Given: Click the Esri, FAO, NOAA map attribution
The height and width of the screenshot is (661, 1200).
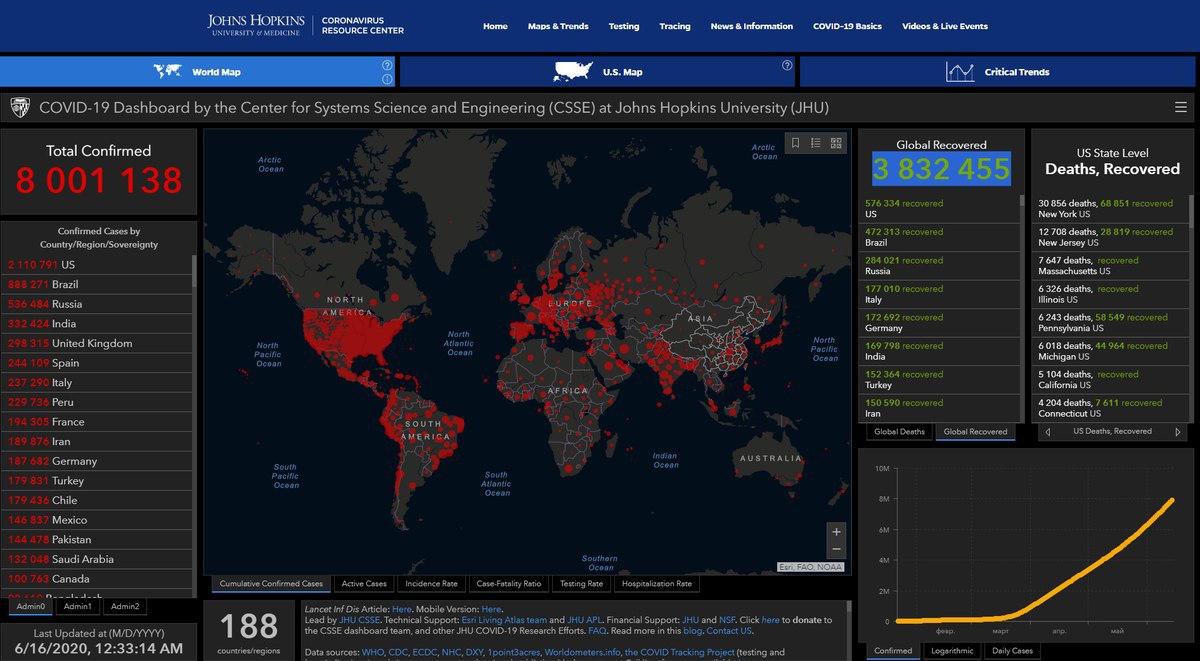Looking at the screenshot, I should [811, 567].
